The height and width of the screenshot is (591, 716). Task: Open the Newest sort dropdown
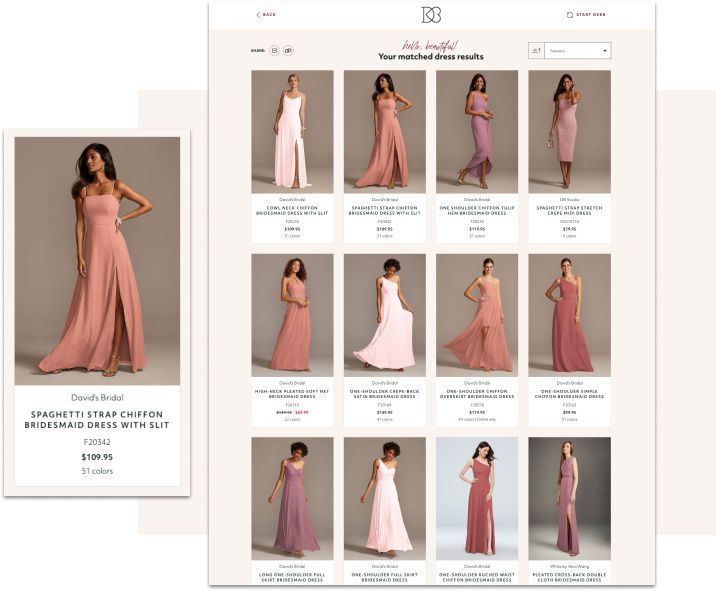point(578,51)
